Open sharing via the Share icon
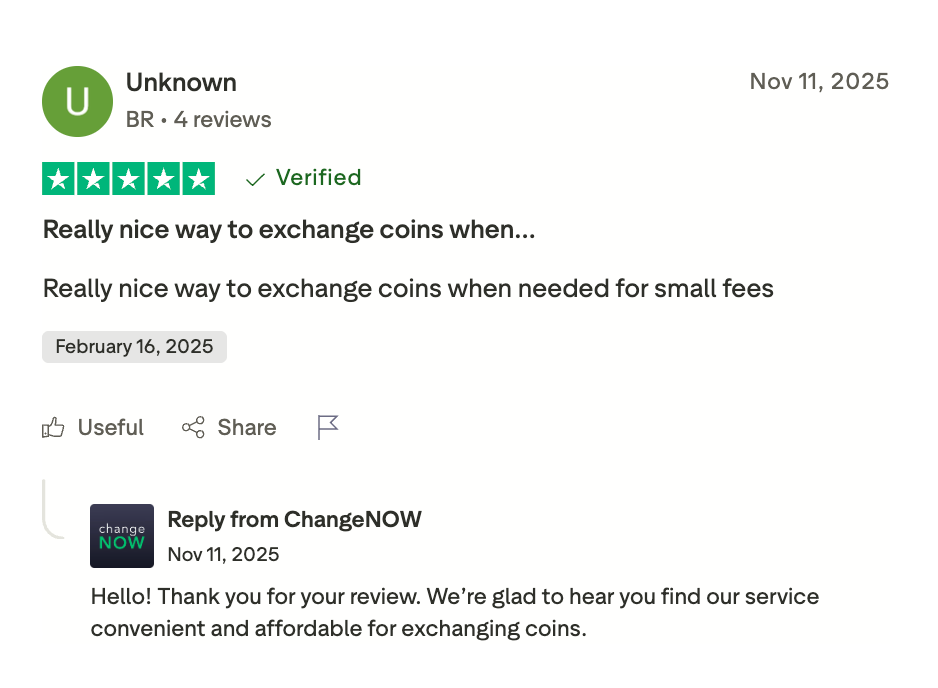This screenshot has width=938, height=688. [193, 427]
